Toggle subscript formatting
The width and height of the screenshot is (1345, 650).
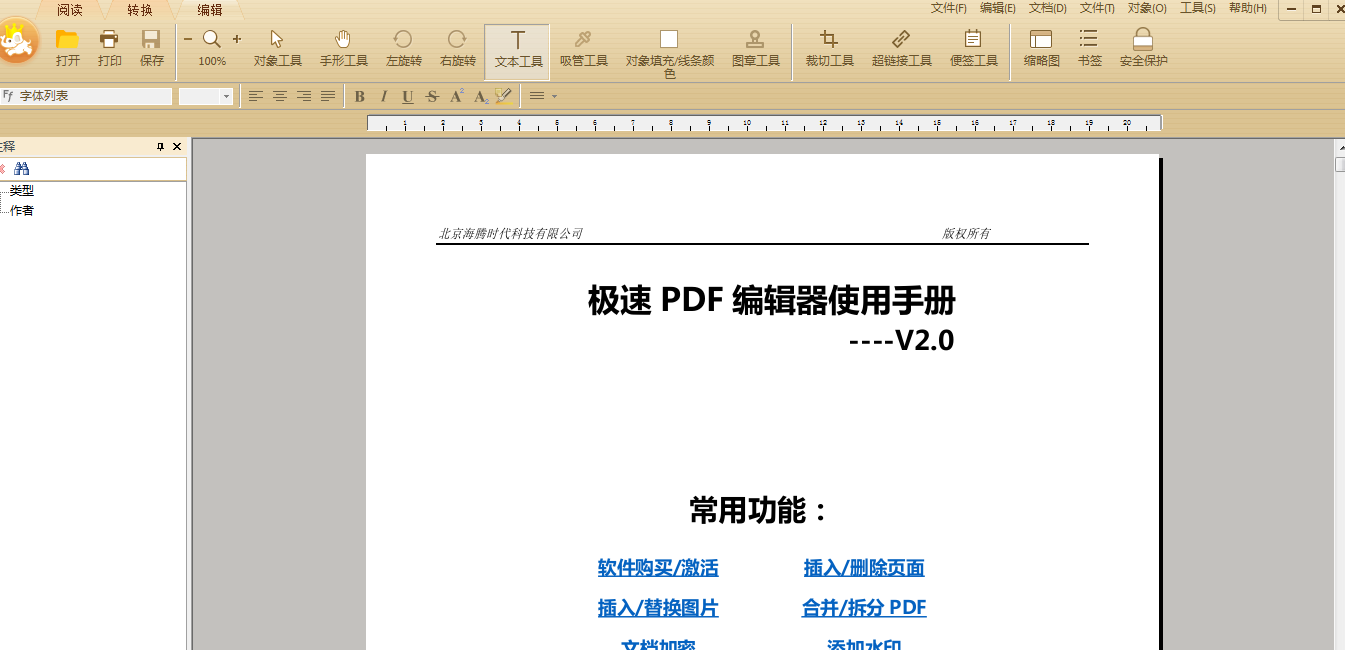tap(481, 97)
